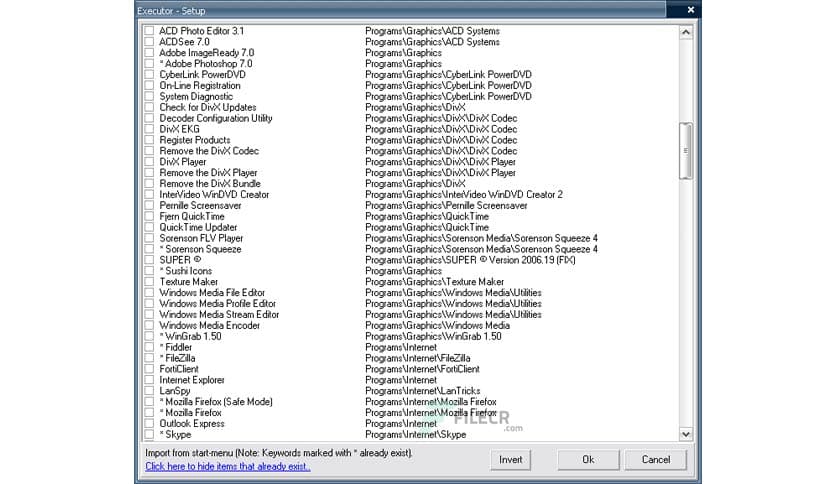Confirm with the Ok button
The height and width of the screenshot is (484, 836).
(588, 459)
